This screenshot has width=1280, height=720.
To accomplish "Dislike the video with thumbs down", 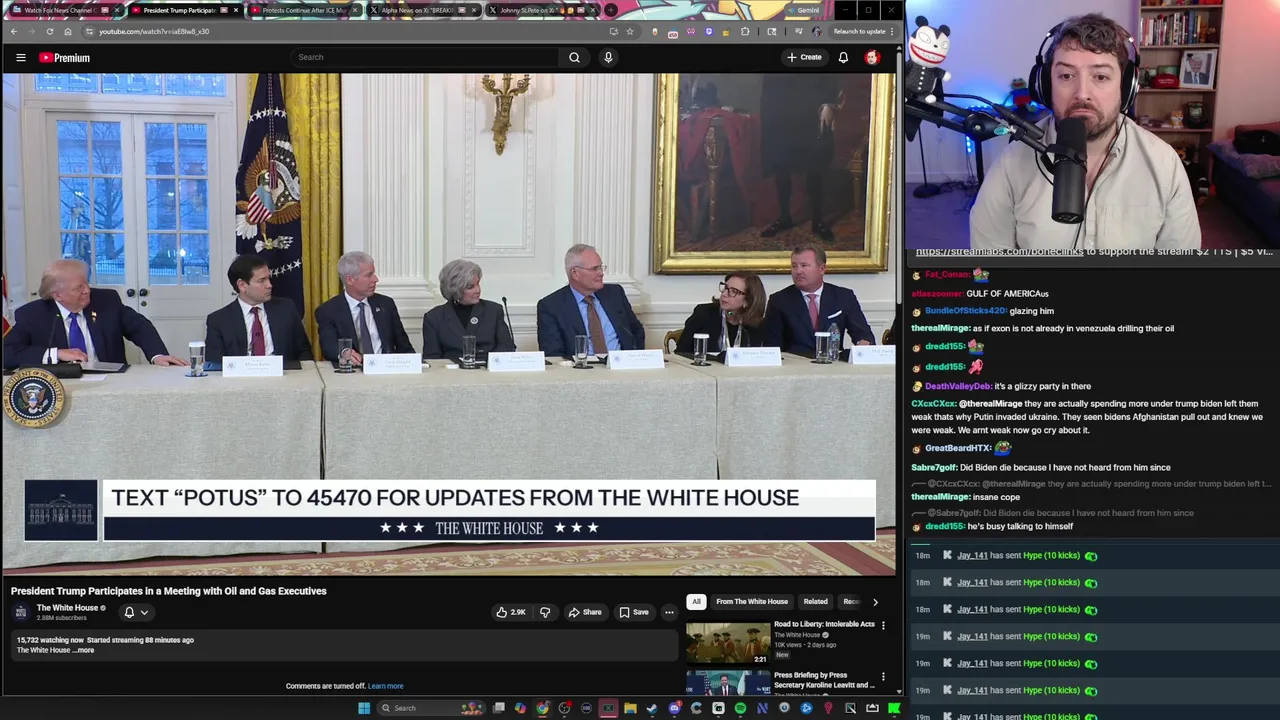I will (x=545, y=612).
